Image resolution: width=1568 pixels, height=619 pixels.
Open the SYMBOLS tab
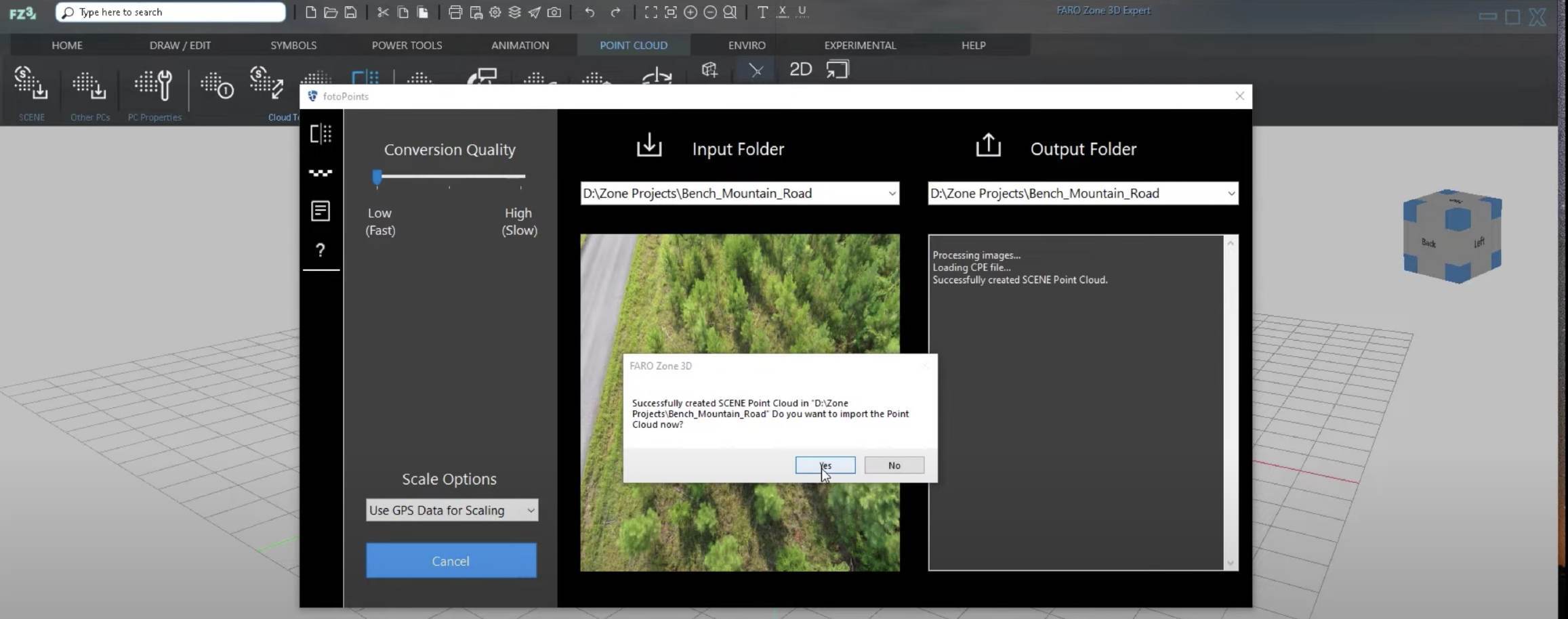tap(293, 45)
